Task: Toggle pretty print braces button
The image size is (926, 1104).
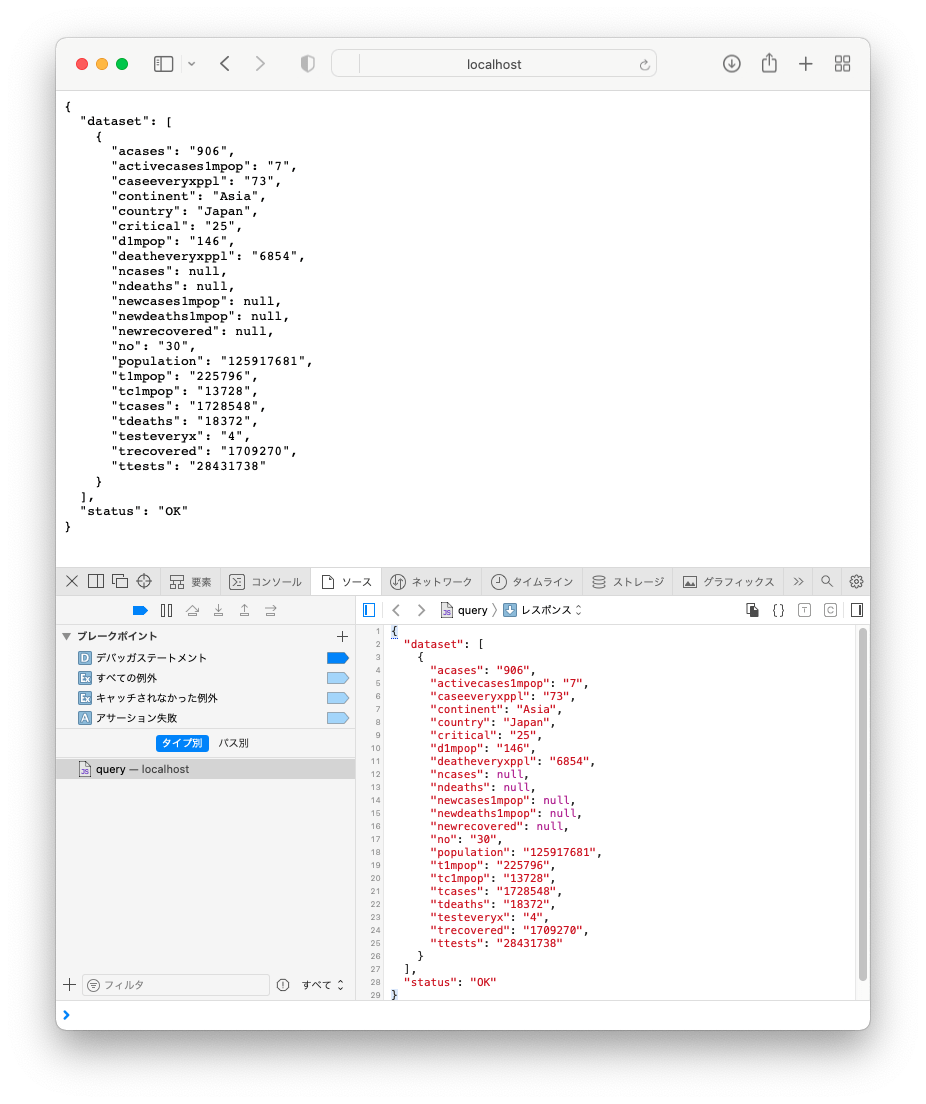Action: tap(778, 610)
